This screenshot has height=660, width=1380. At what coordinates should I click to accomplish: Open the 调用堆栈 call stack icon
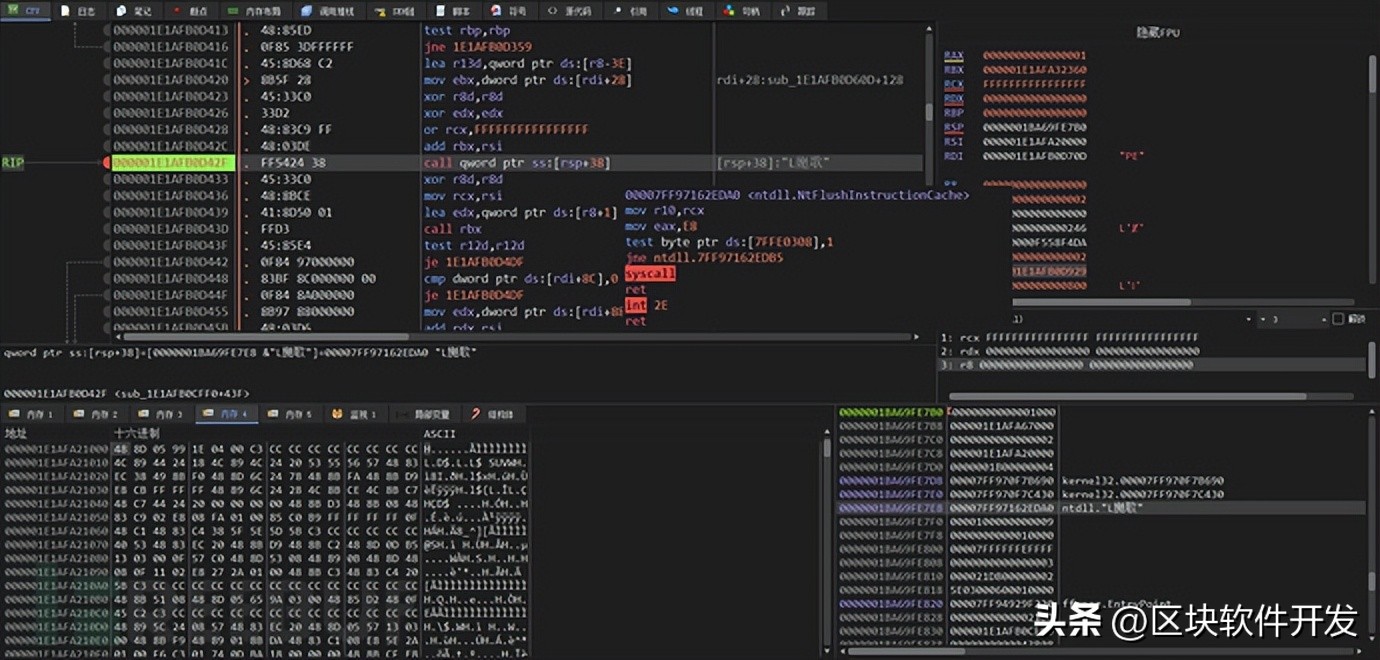(320, 12)
